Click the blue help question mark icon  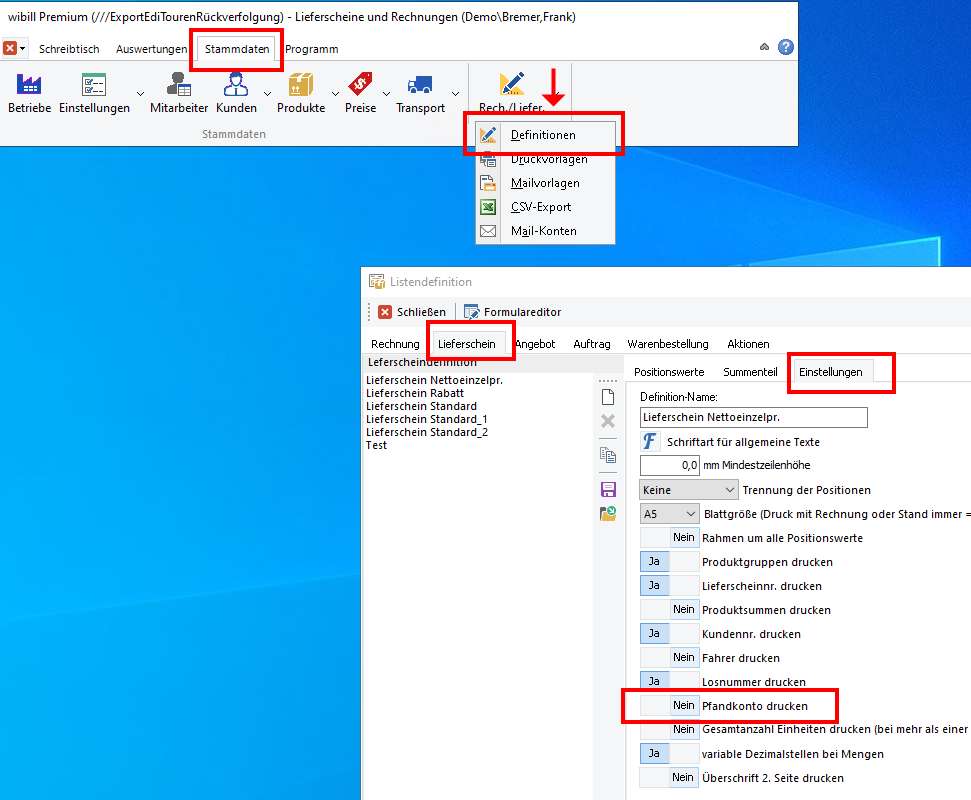(786, 47)
